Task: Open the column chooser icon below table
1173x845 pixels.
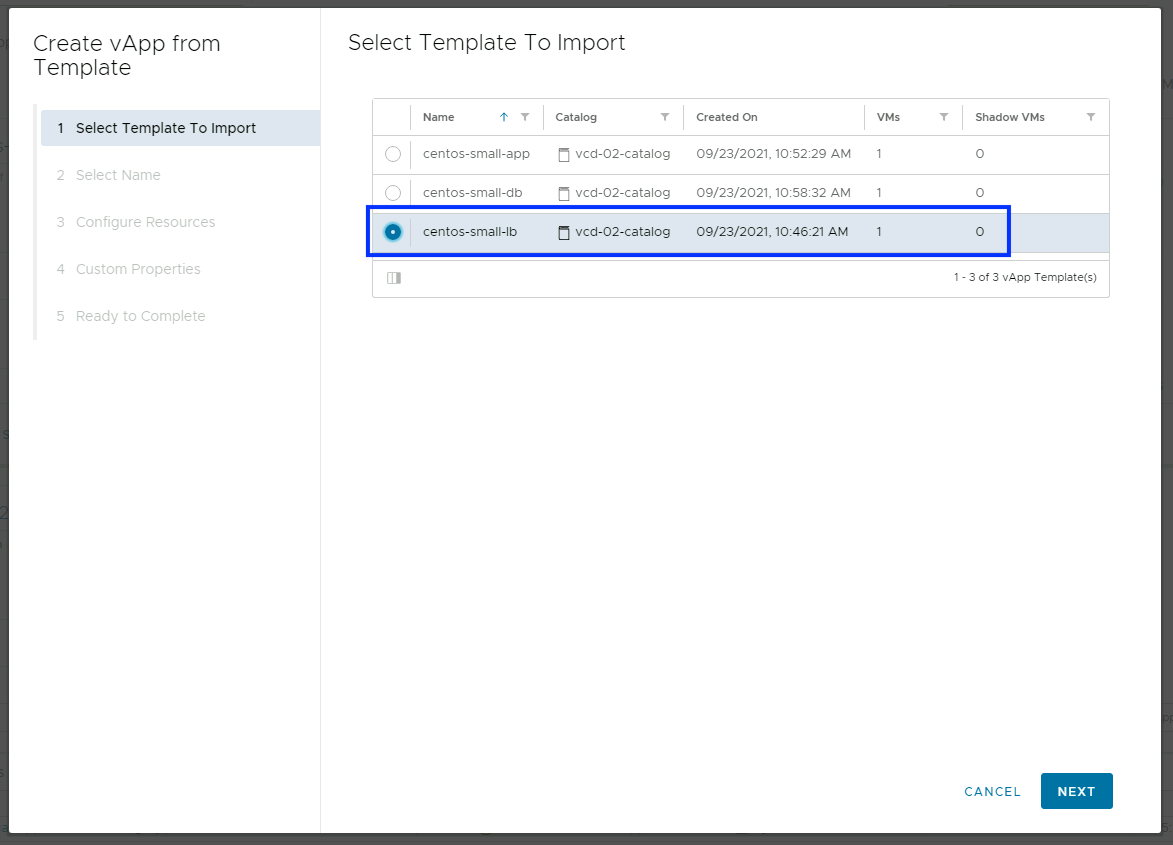Action: 394,278
